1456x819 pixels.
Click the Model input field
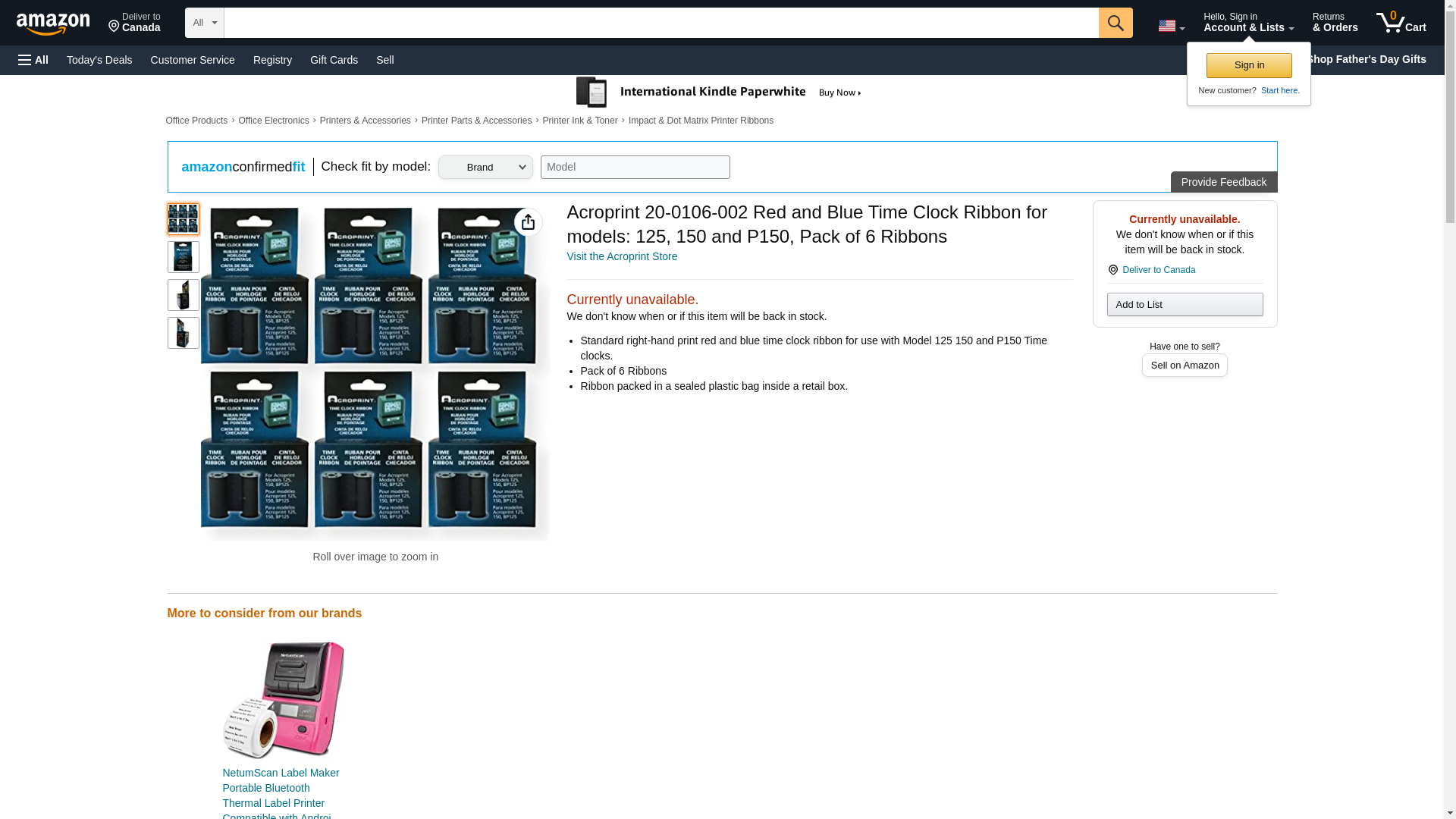pyautogui.click(x=635, y=168)
